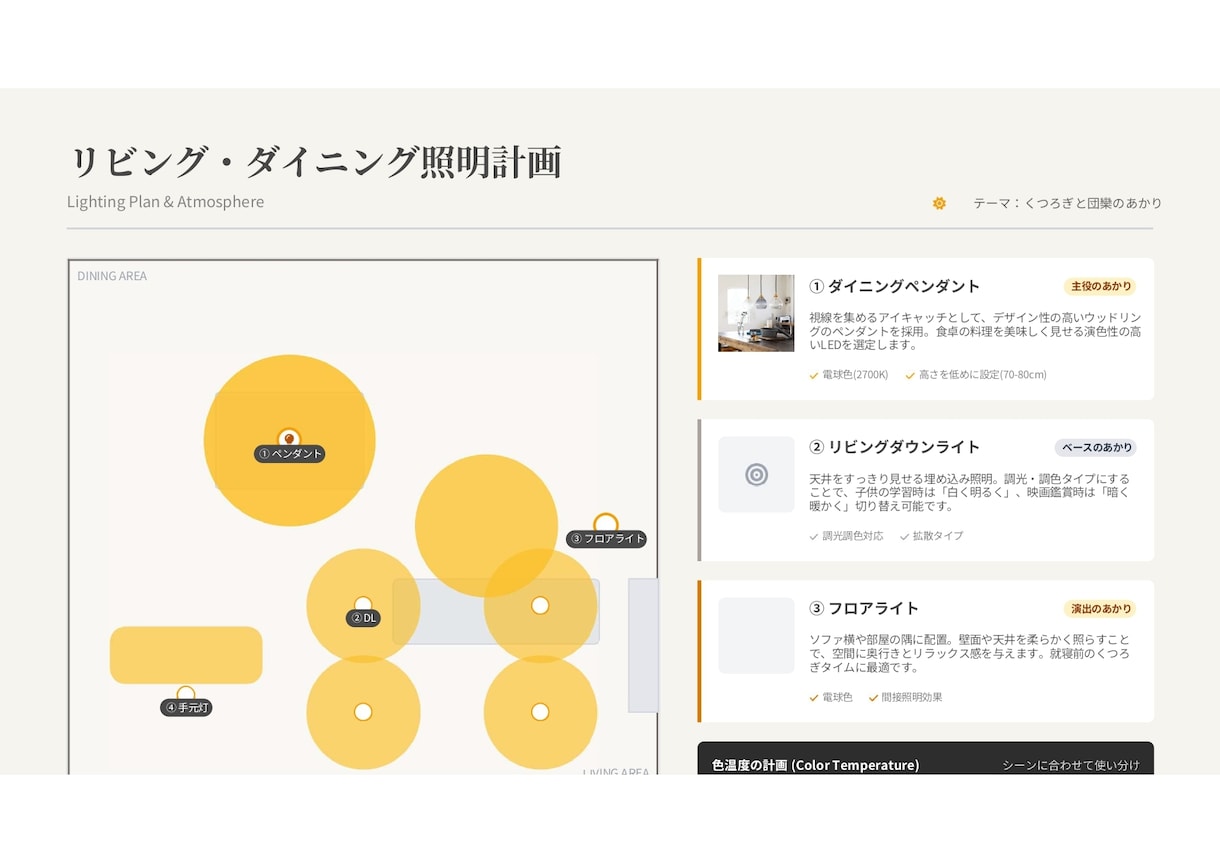
Task: Click the DINING AREA label
Action: 112,276
